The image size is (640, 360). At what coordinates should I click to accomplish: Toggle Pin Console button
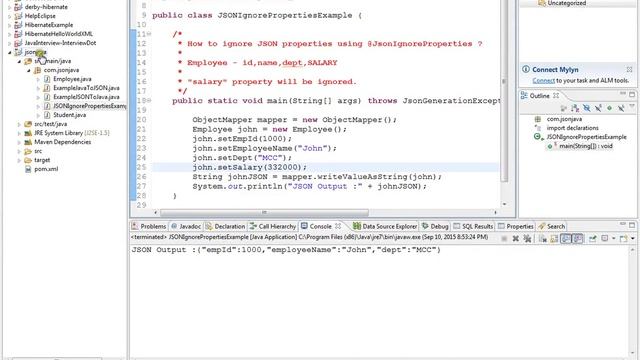[592, 239]
